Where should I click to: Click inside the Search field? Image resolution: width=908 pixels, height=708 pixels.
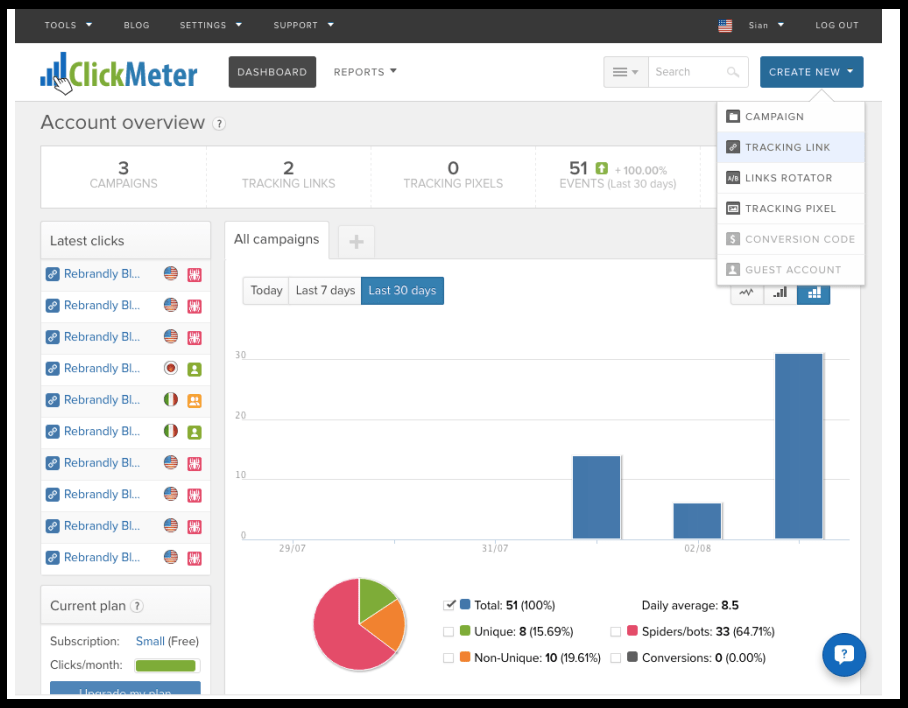[x=690, y=71]
